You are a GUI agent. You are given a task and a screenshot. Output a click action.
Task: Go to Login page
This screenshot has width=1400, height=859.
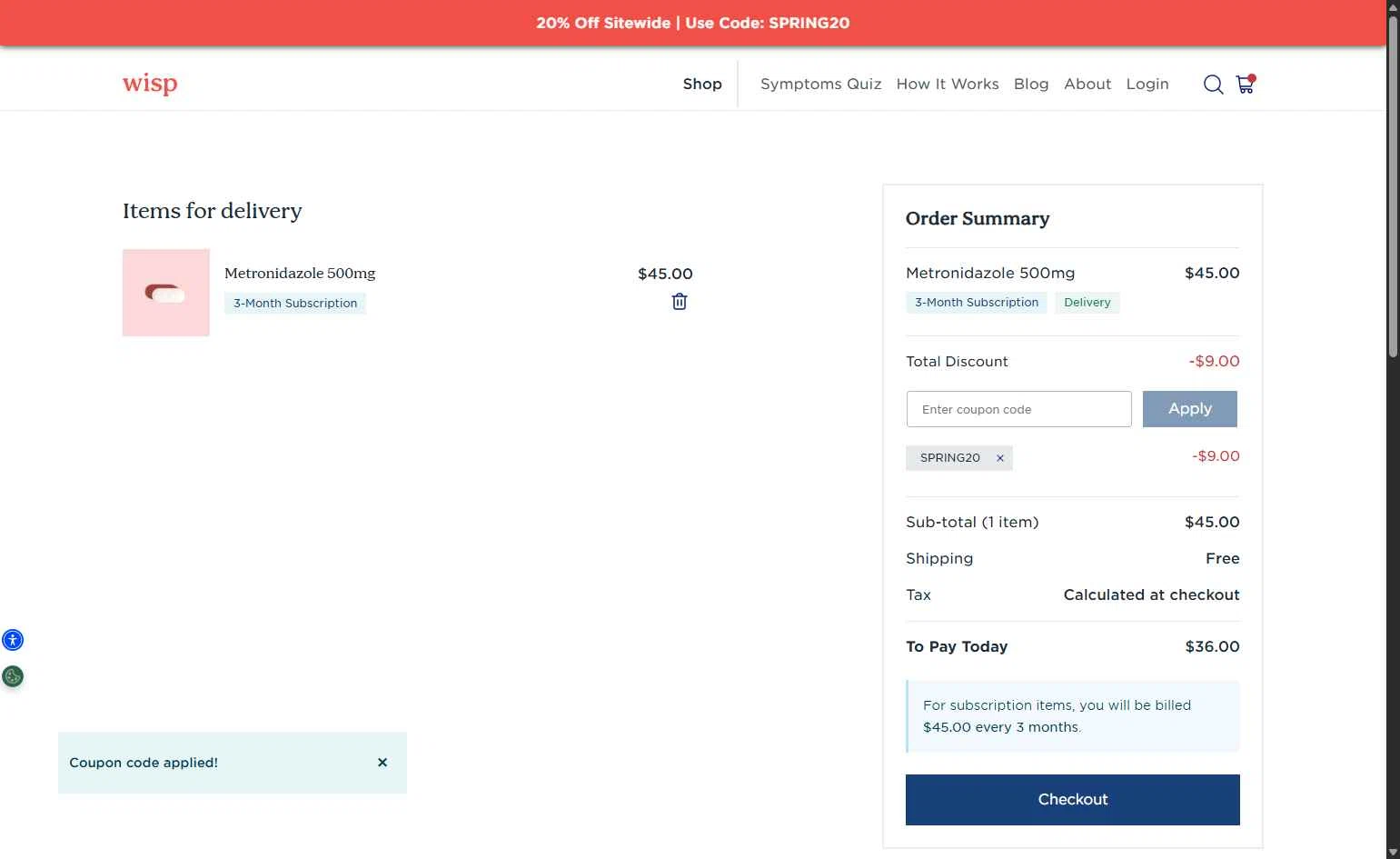[1147, 84]
